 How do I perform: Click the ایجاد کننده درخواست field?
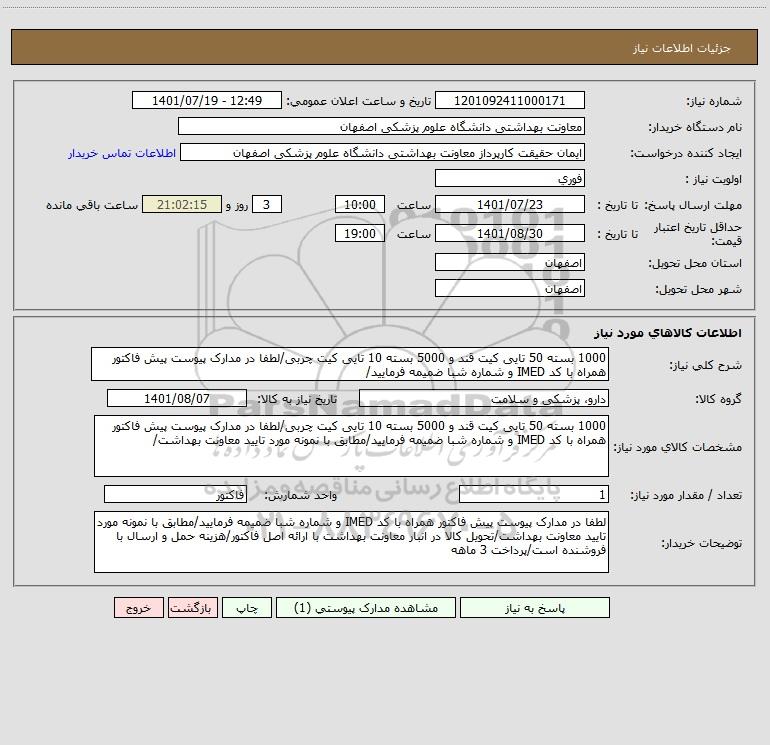(383, 152)
